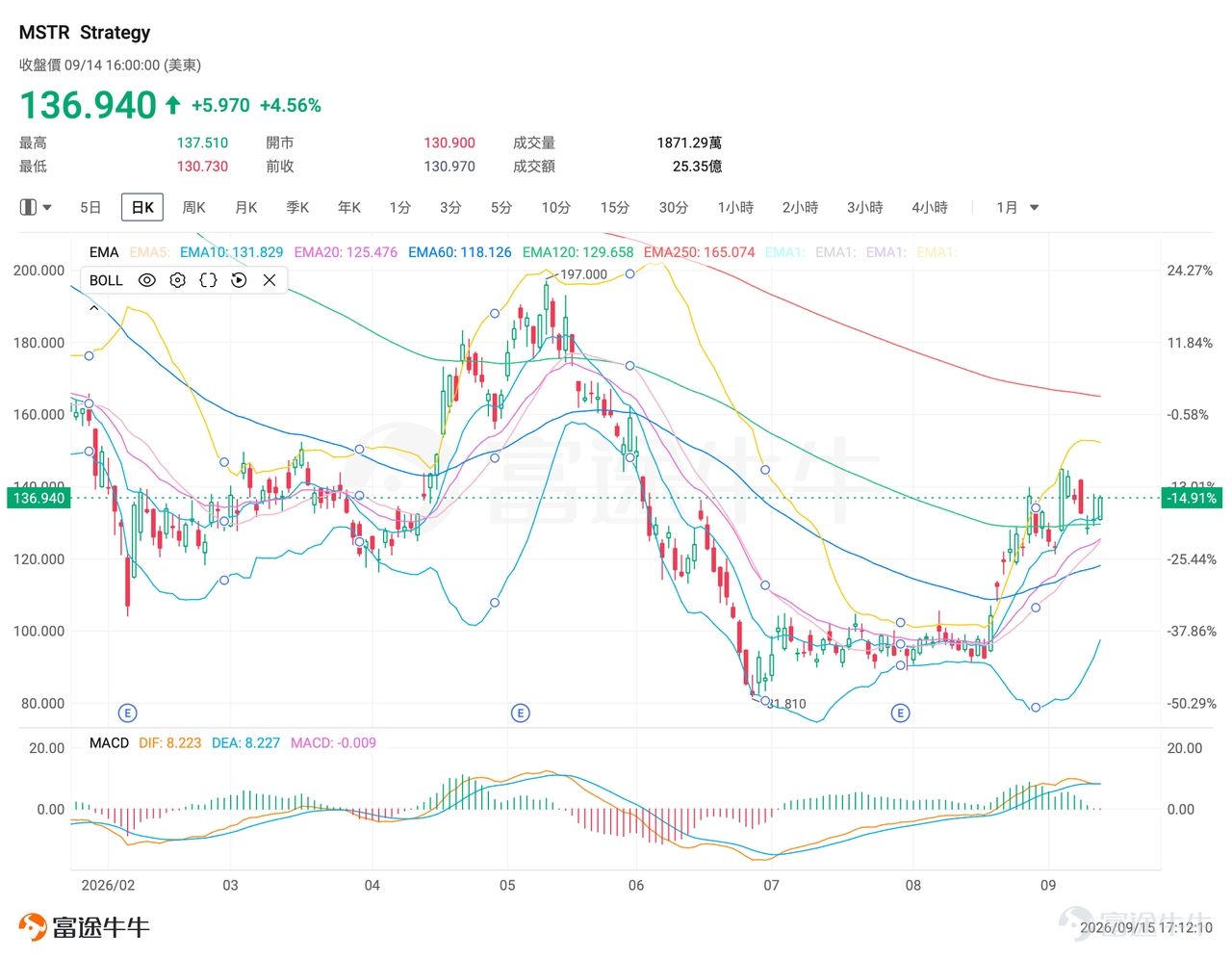Click the large 136.940 price quote
1232x959 pixels.
[88, 105]
